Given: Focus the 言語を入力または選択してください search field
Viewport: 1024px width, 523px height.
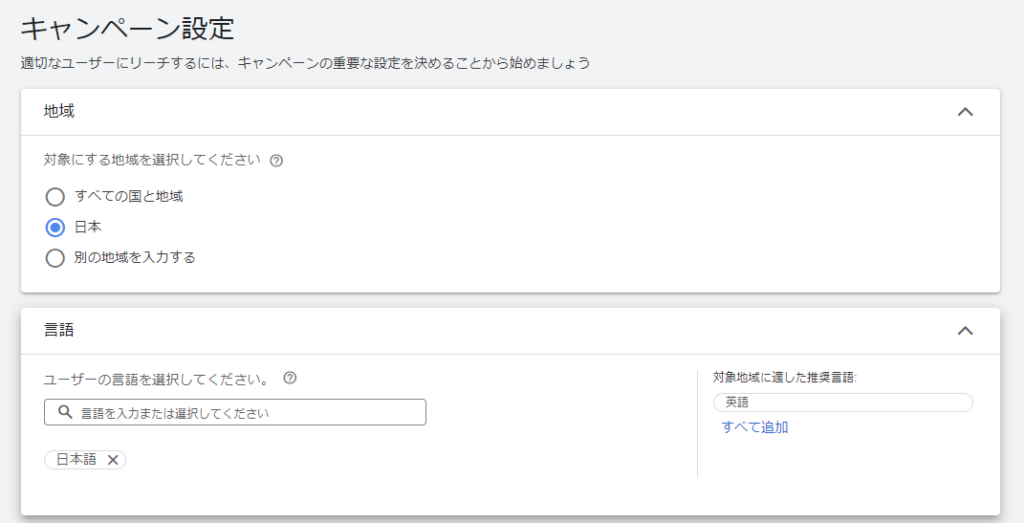Looking at the screenshot, I should 235,413.
